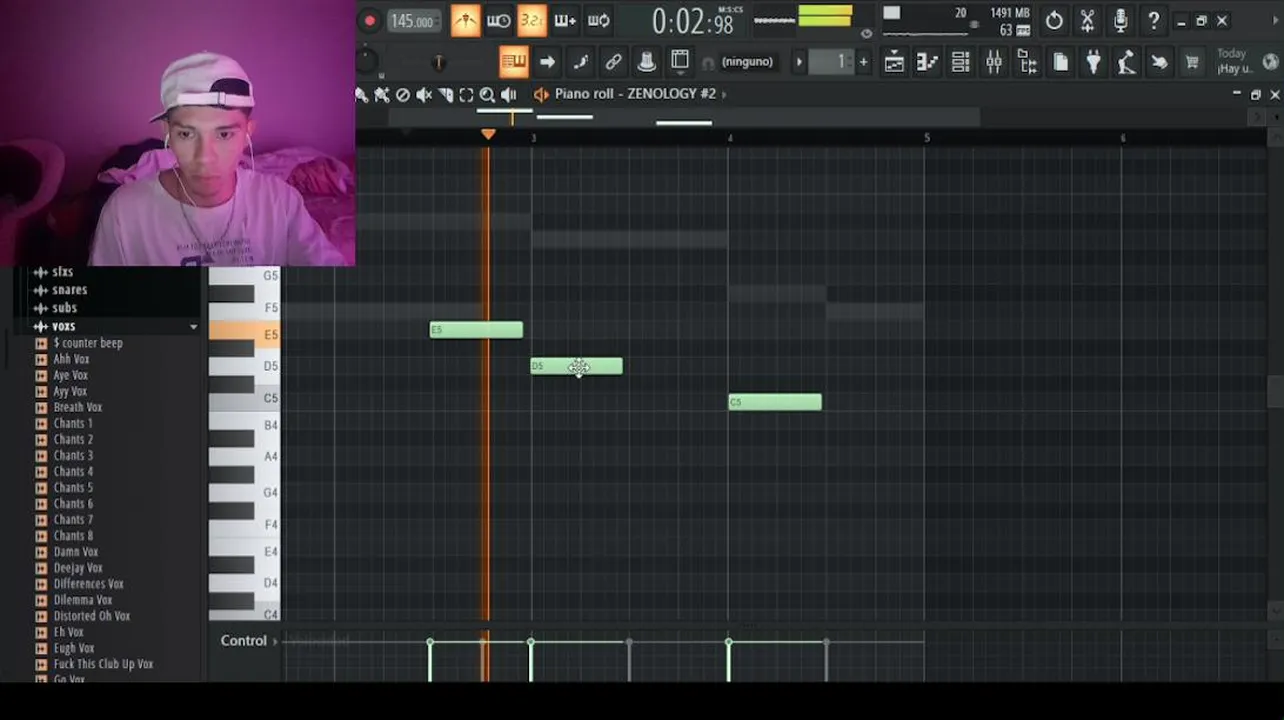Image resolution: width=1284 pixels, height=720 pixels.
Task: Select the Damn Vox sample
Action: point(76,551)
